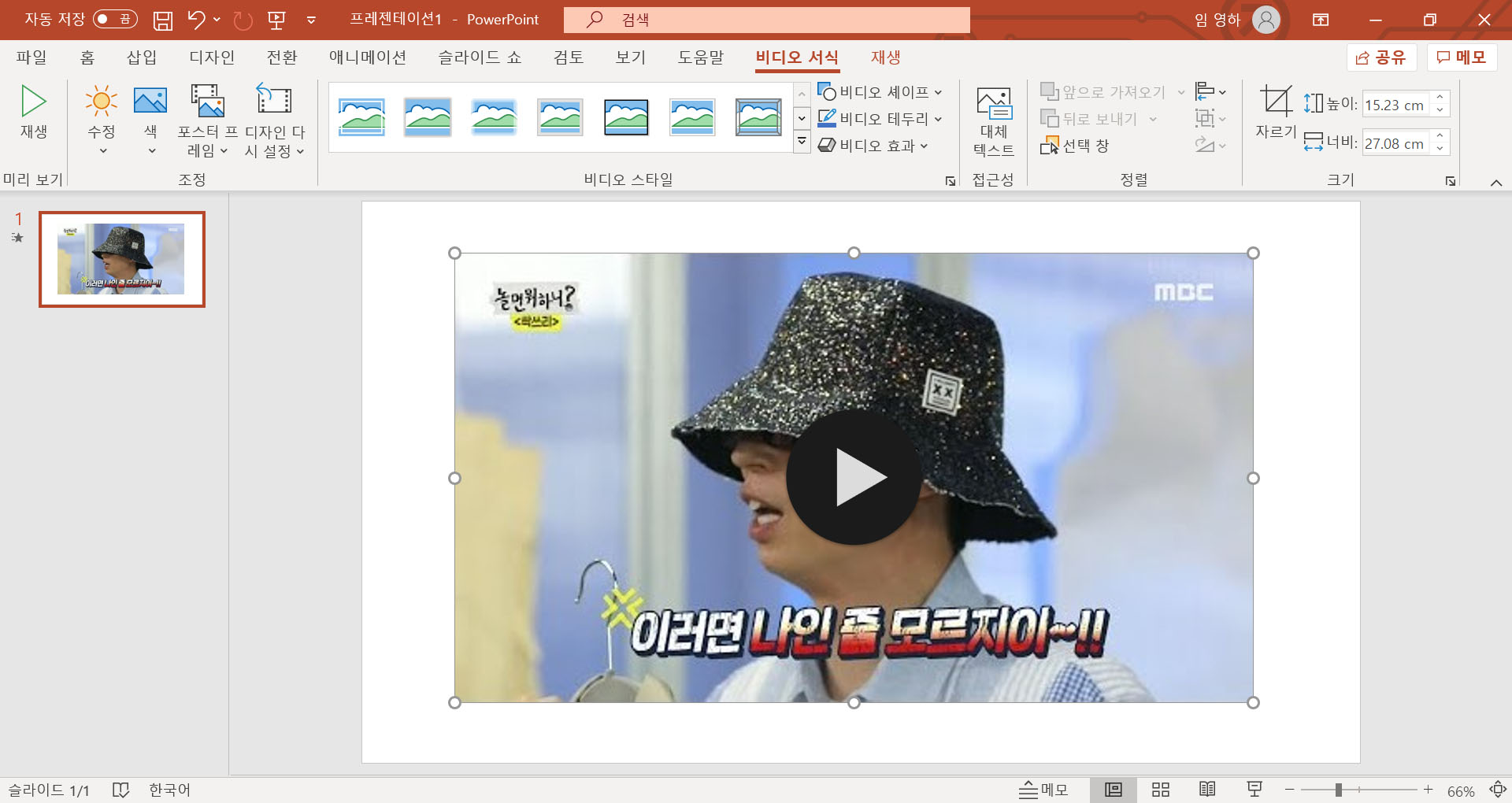
Task: Start slideshow from status bar icon
Action: pos(1254,790)
